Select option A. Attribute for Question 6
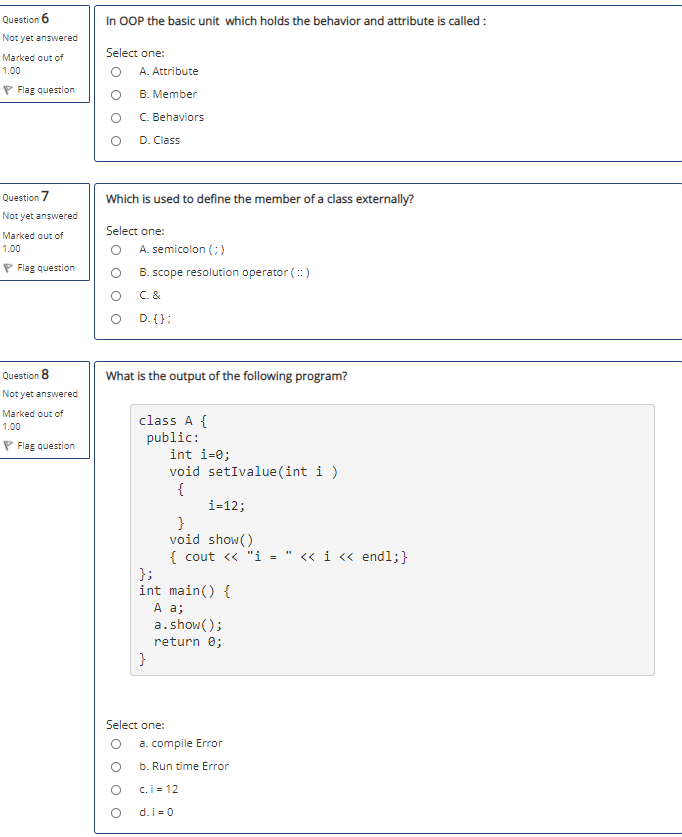This screenshot has width=682, height=837. [116, 72]
